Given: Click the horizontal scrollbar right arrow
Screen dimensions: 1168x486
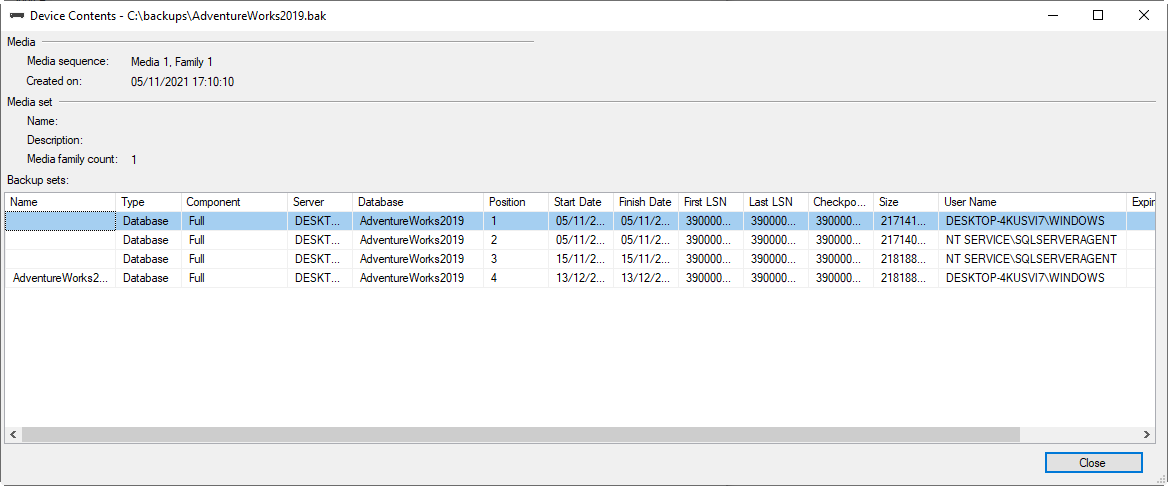Looking at the screenshot, I should [x=1148, y=434].
